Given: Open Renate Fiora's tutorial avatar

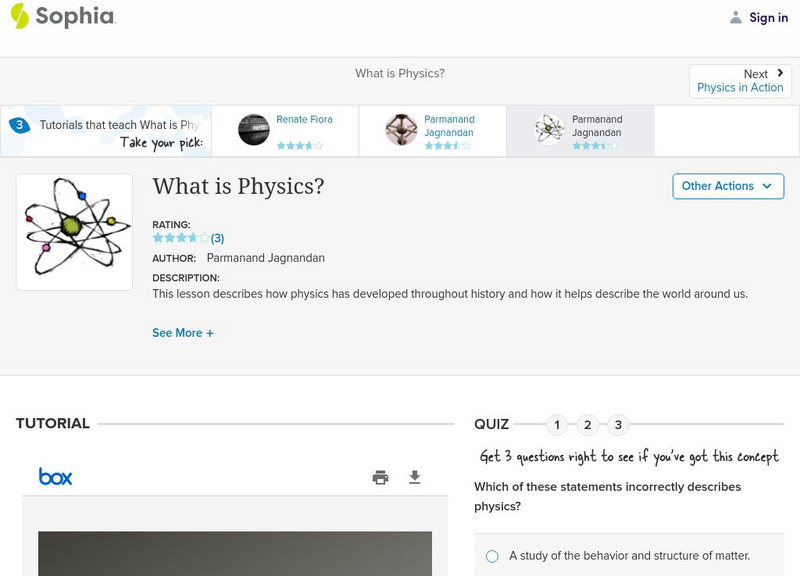Looking at the screenshot, I should click(254, 130).
